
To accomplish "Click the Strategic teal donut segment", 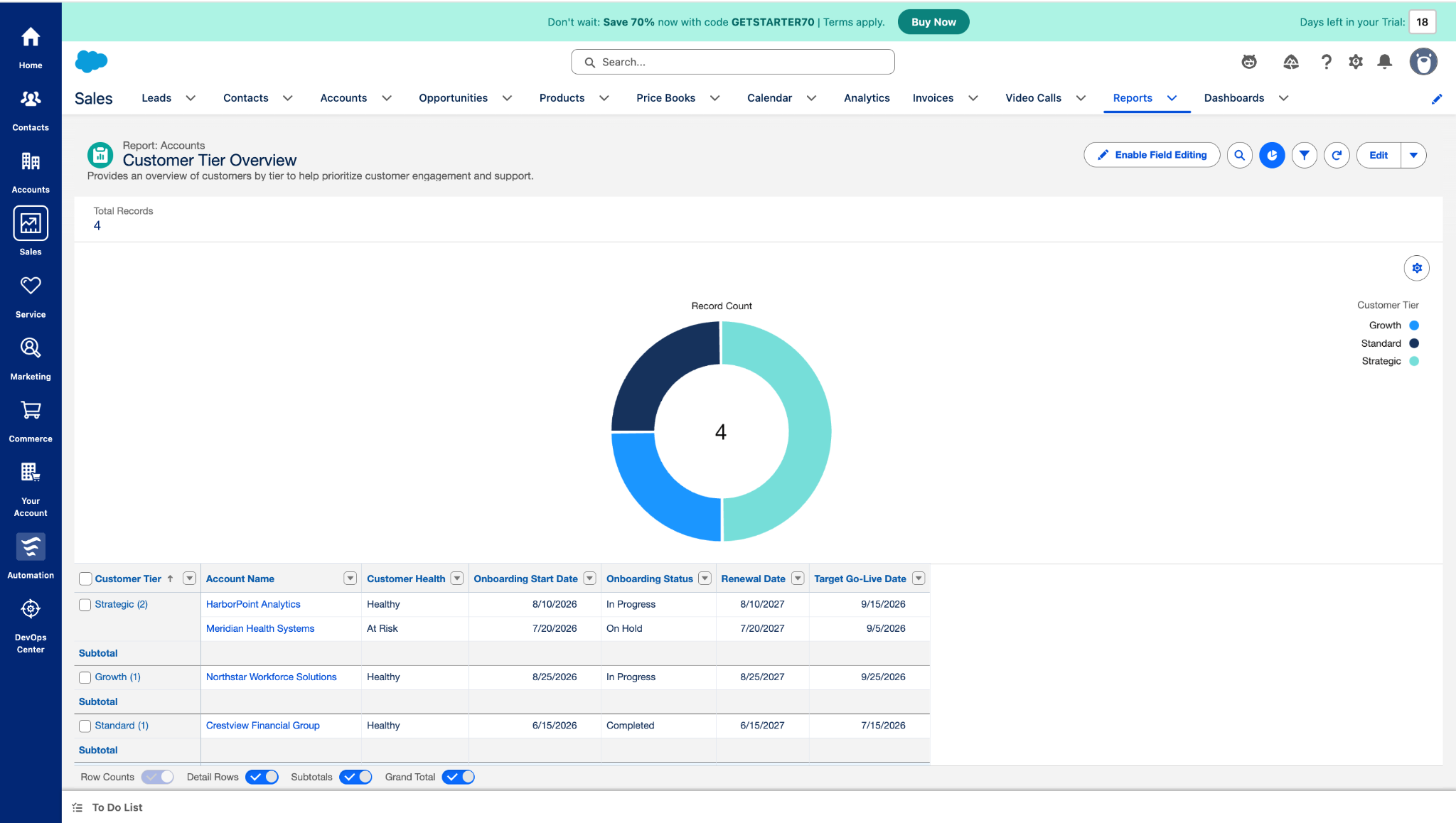I will click(810, 431).
